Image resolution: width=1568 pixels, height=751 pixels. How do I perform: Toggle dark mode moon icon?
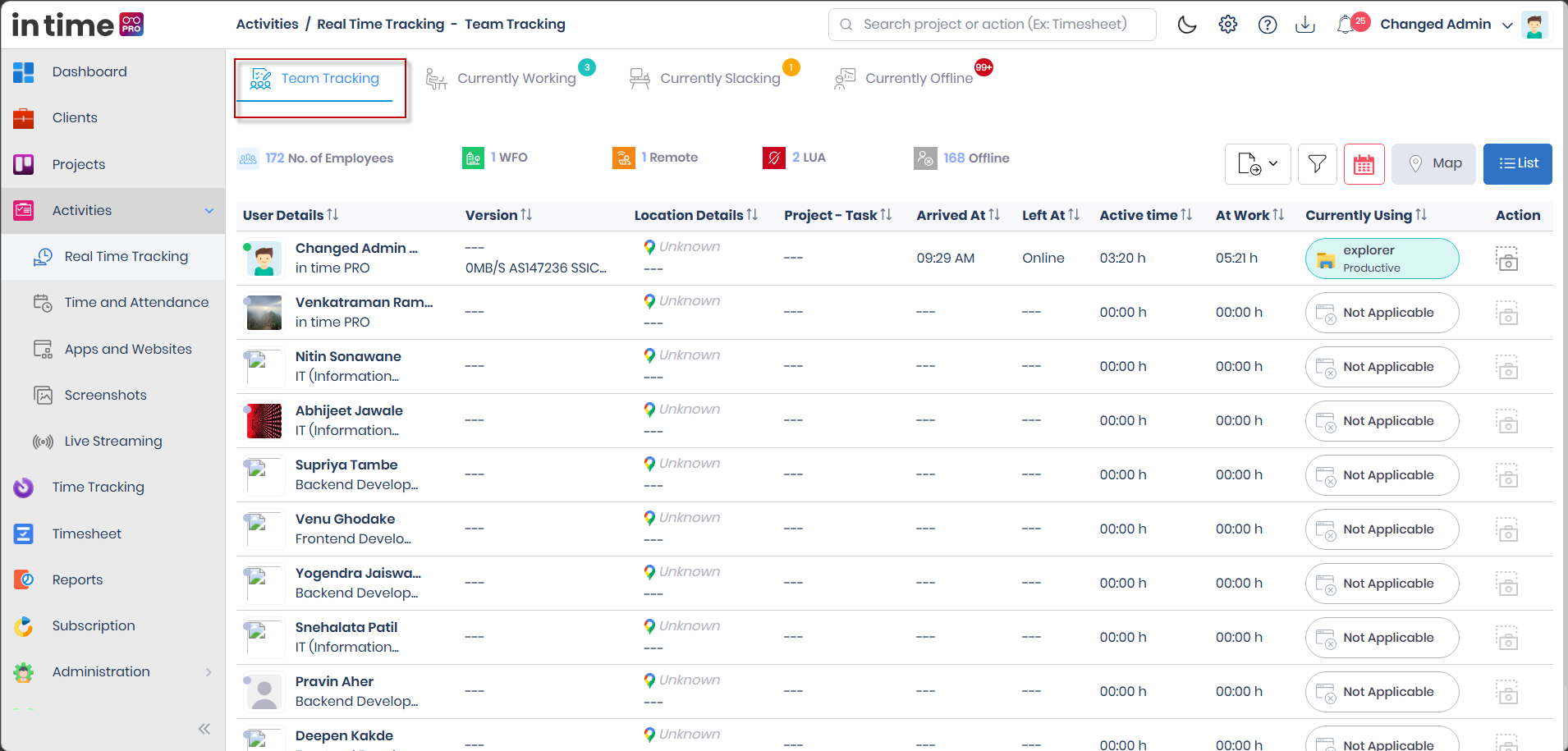pos(1187,25)
